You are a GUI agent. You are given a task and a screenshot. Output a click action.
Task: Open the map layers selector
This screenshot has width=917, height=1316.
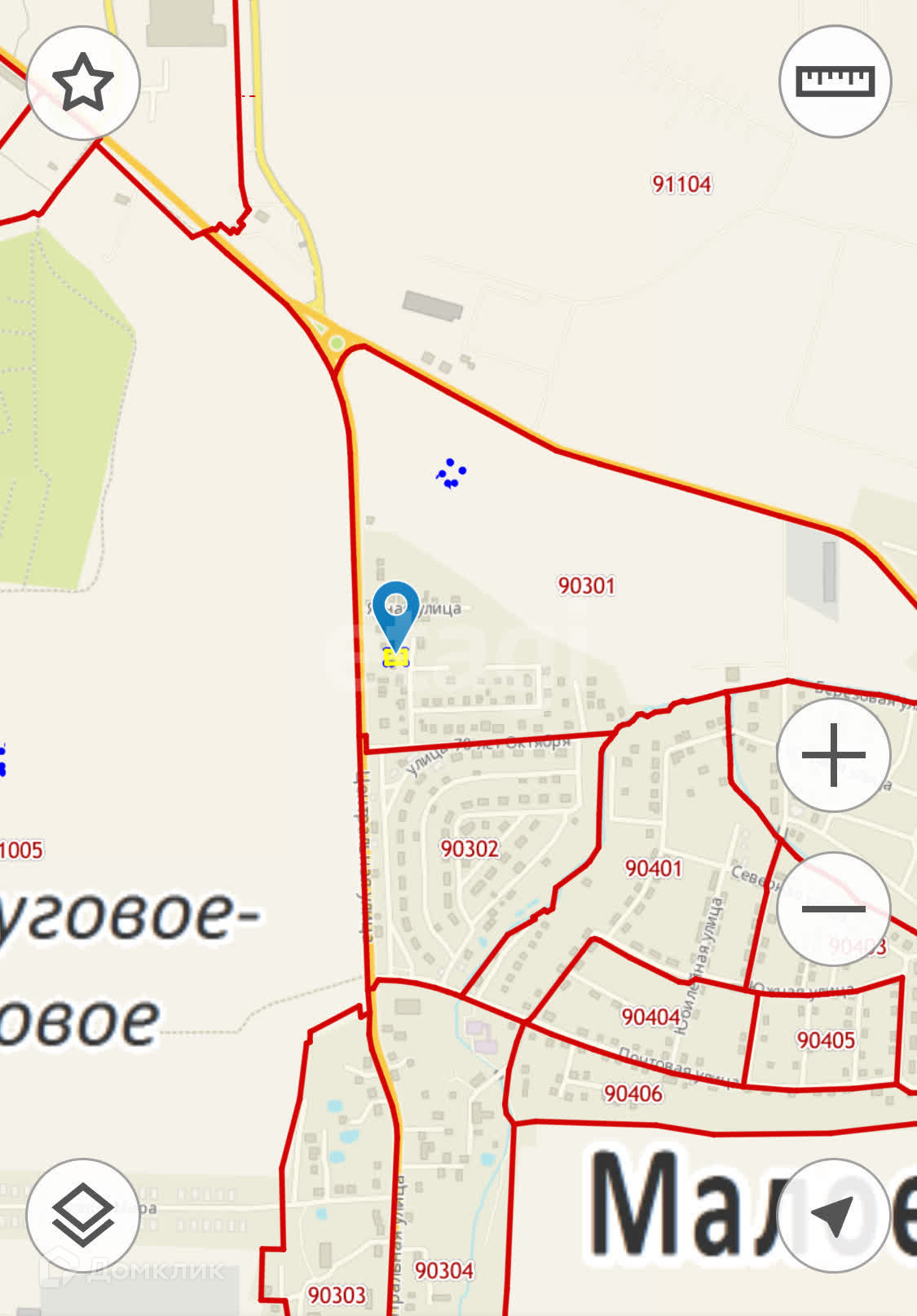pyautogui.click(x=83, y=1215)
